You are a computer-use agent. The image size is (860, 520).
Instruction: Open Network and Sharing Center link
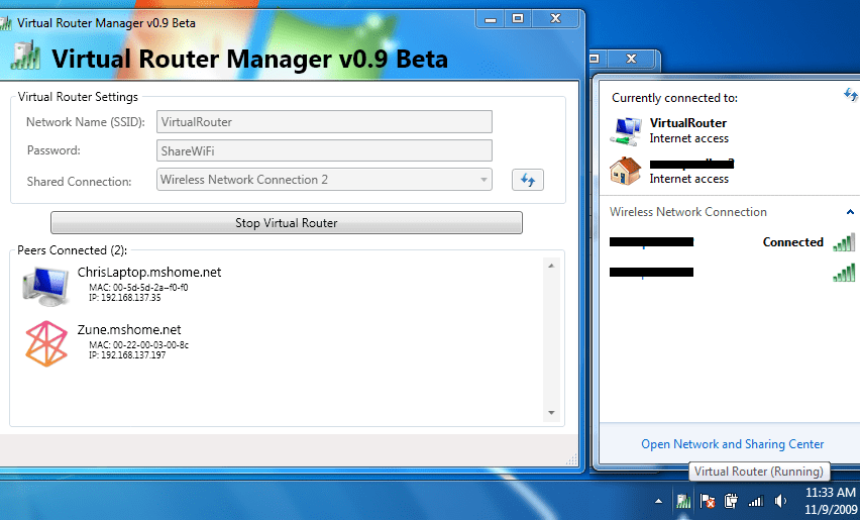coord(732,444)
